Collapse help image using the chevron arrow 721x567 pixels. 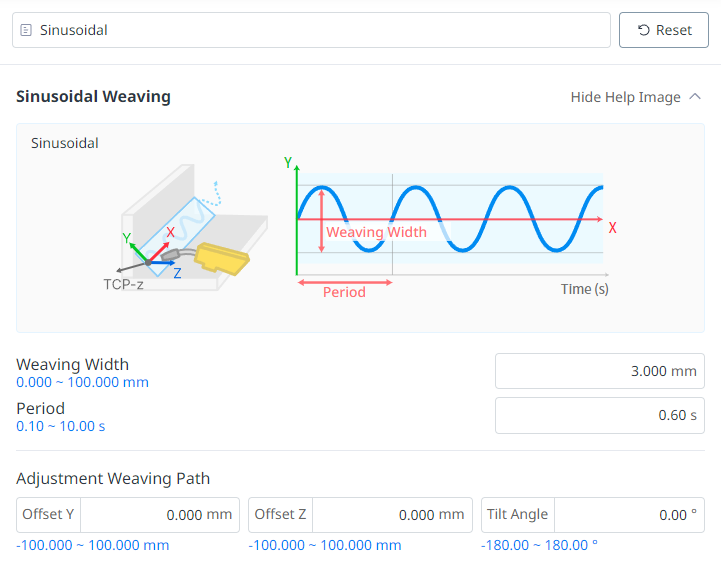point(696,97)
